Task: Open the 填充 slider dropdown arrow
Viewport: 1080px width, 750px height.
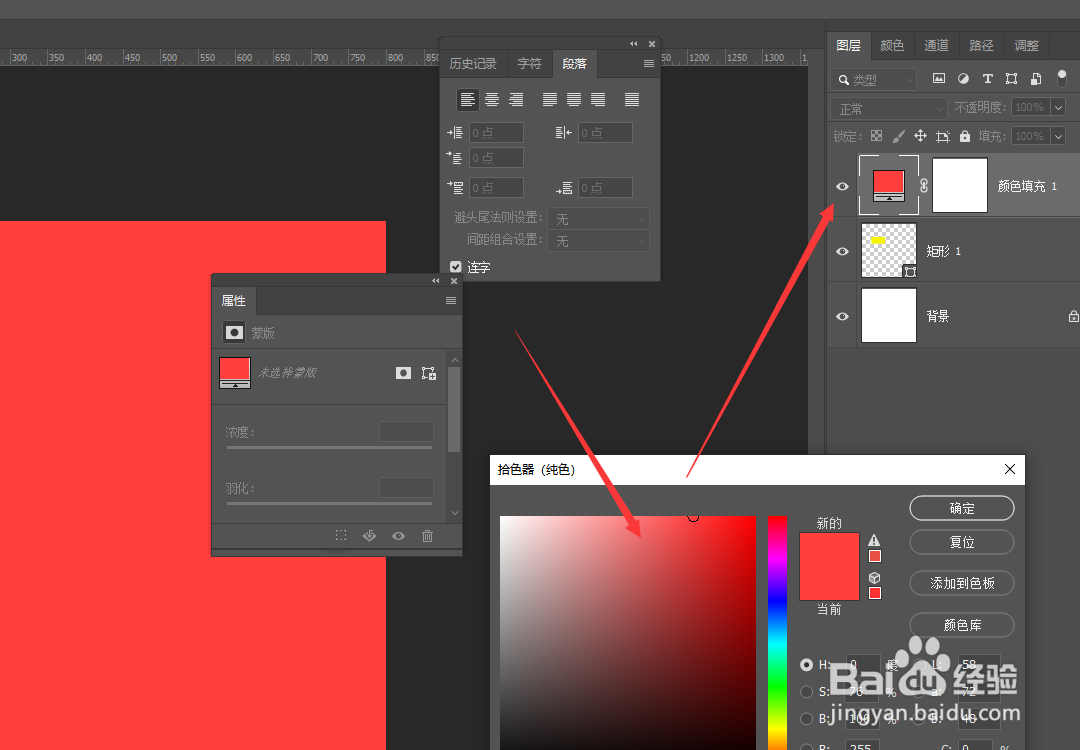Action: 1059,136
